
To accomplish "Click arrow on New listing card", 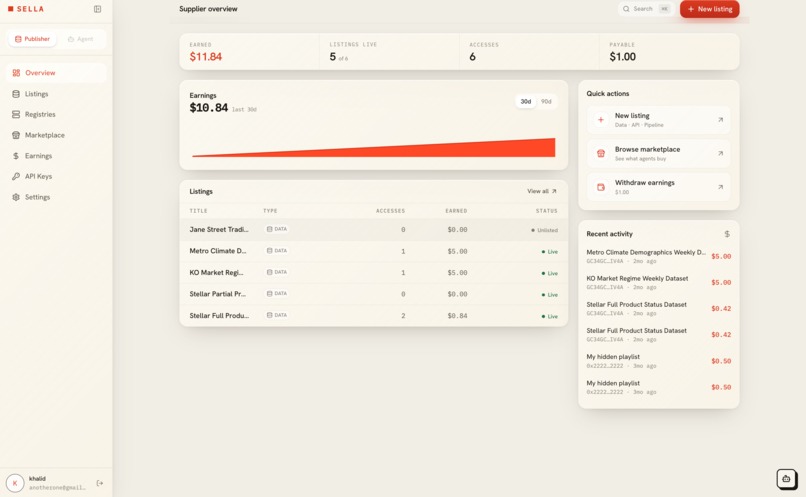I will coord(720,120).
